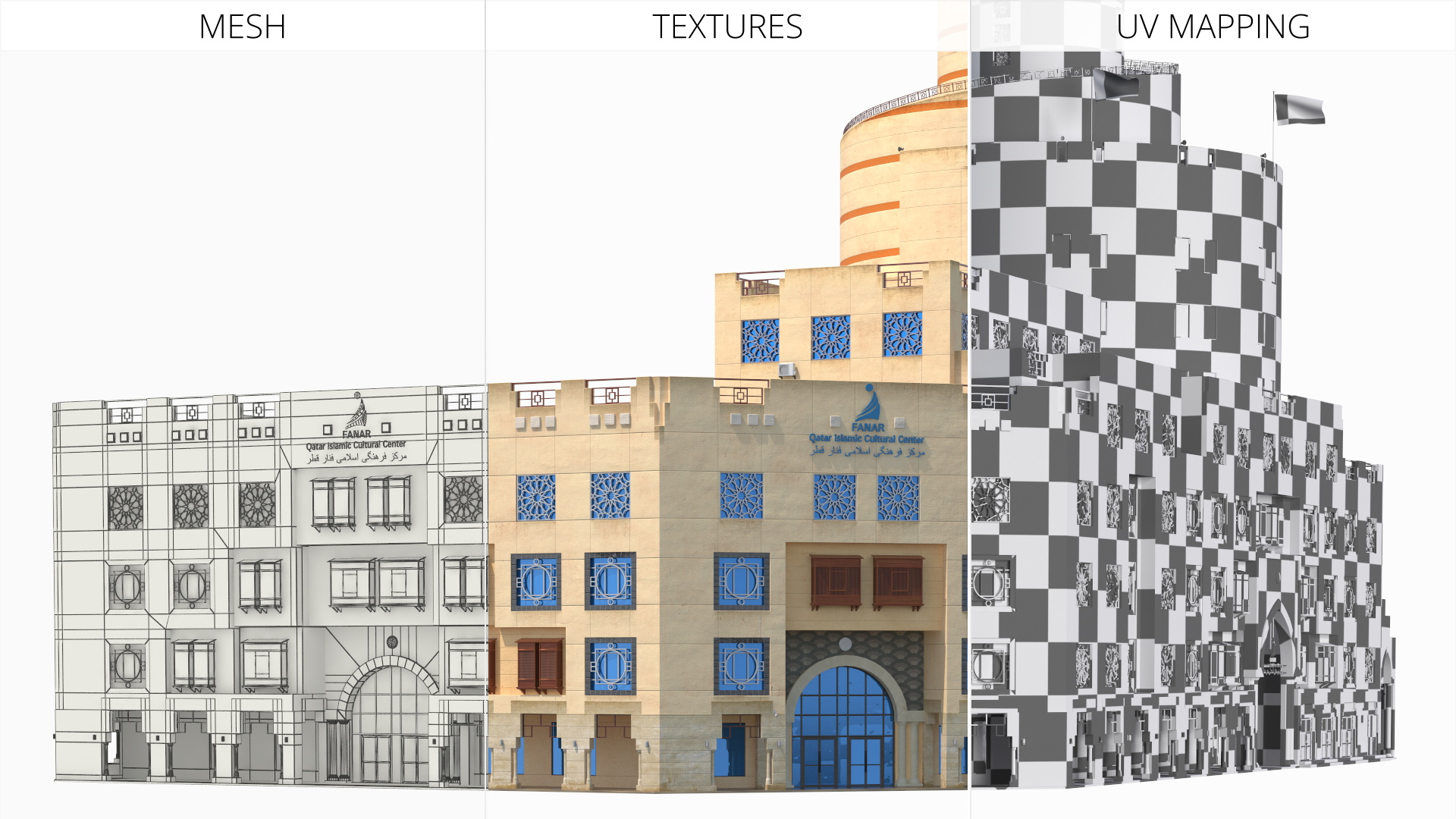
Task: Click the MESH header label
Action: pos(242,27)
